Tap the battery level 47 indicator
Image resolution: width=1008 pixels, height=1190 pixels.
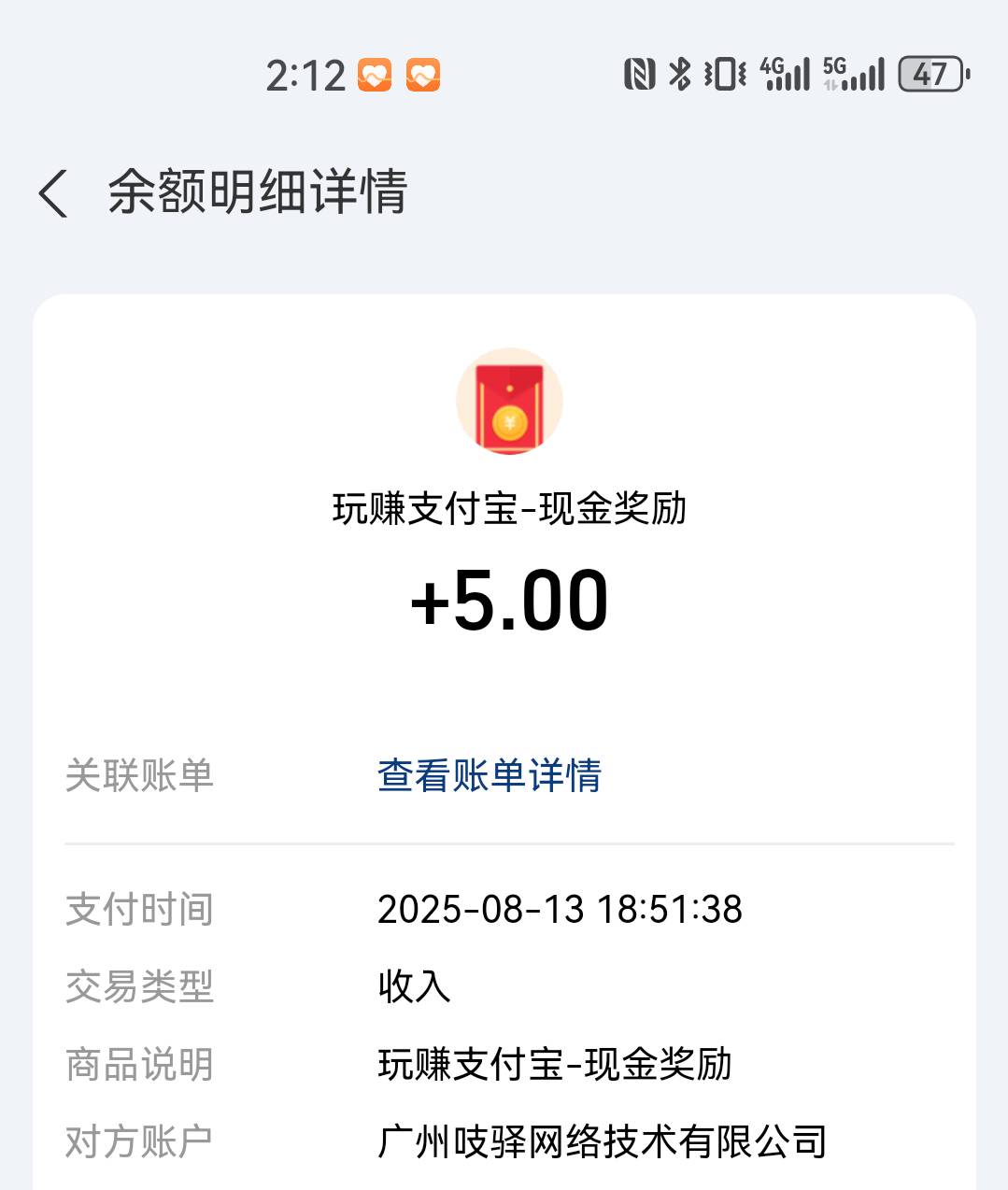pyautogui.click(x=934, y=74)
